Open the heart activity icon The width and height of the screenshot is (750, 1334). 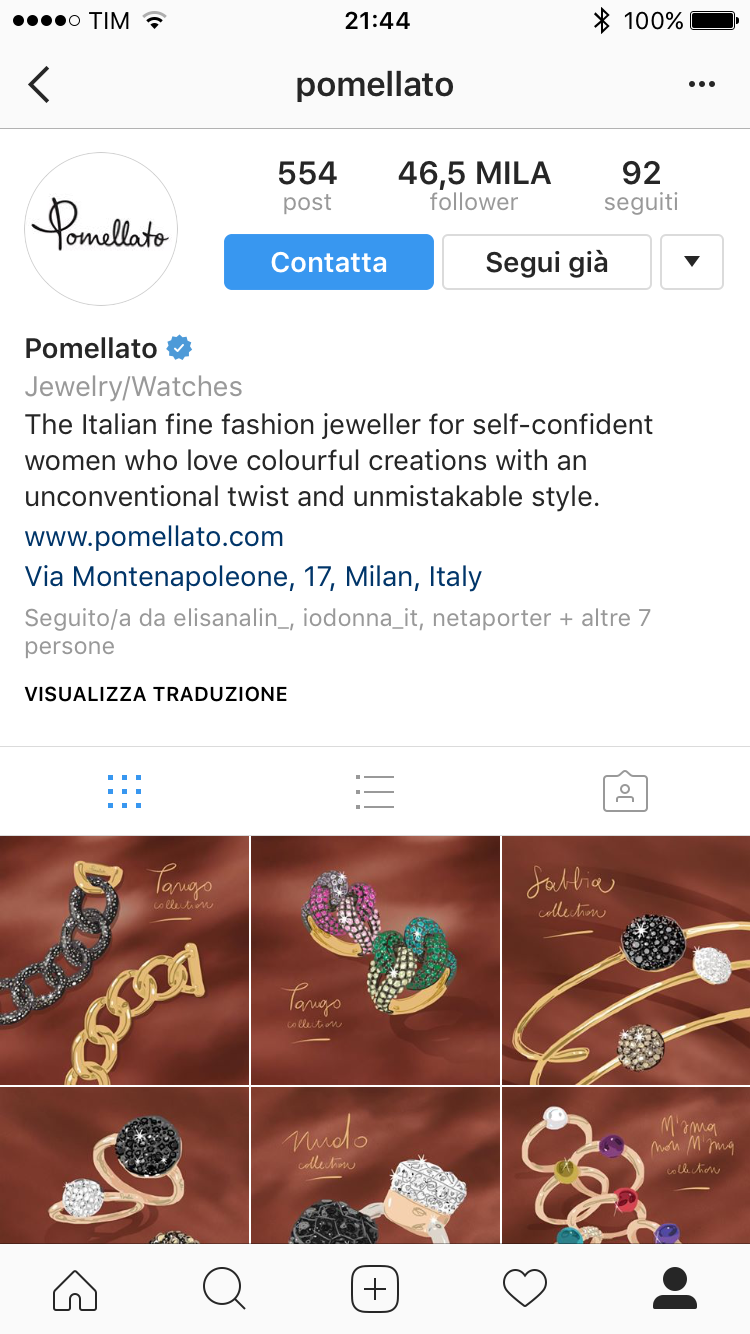point(525,1288)
